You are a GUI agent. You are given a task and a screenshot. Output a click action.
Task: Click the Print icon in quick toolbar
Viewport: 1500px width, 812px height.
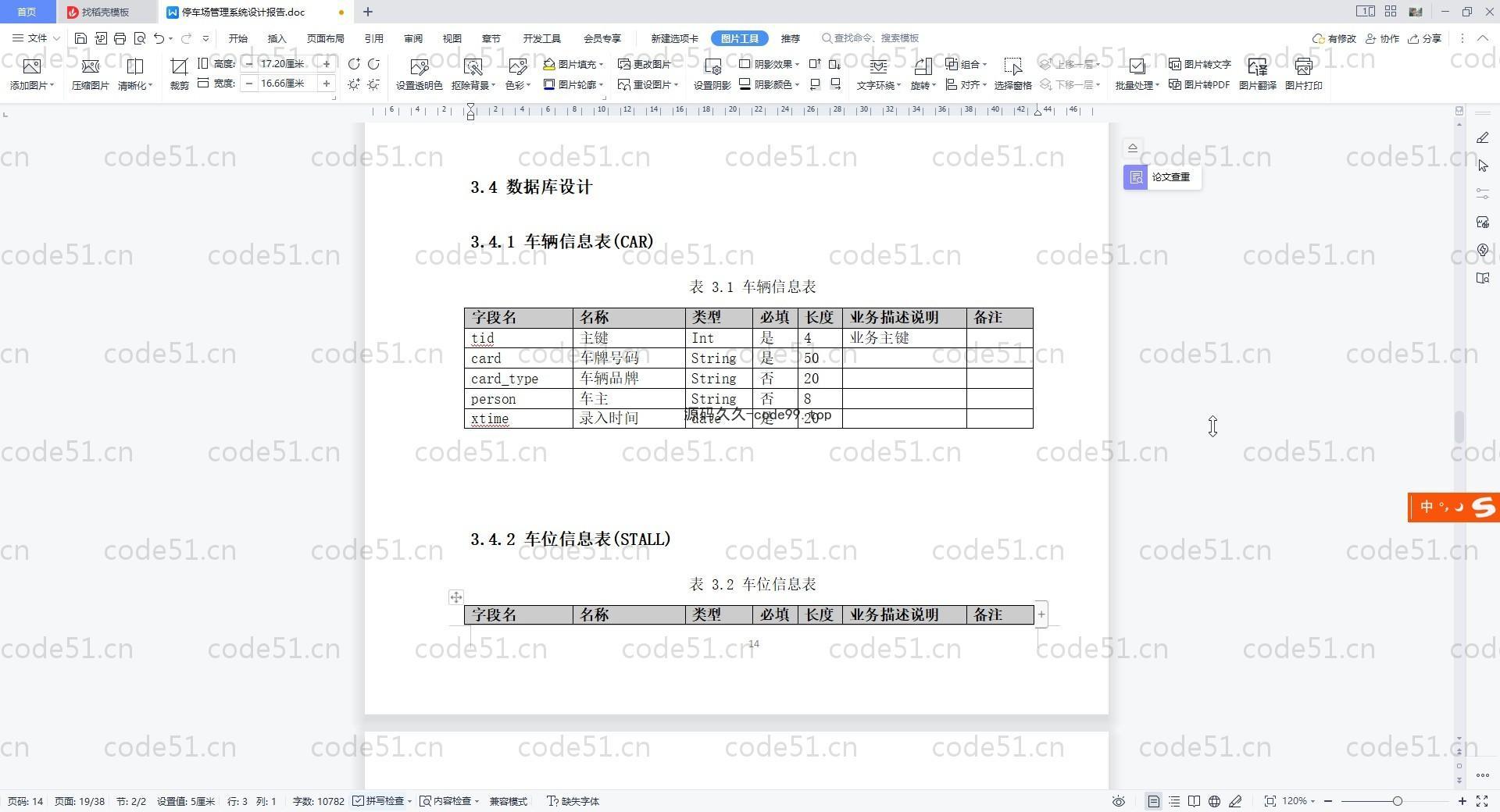120,38
